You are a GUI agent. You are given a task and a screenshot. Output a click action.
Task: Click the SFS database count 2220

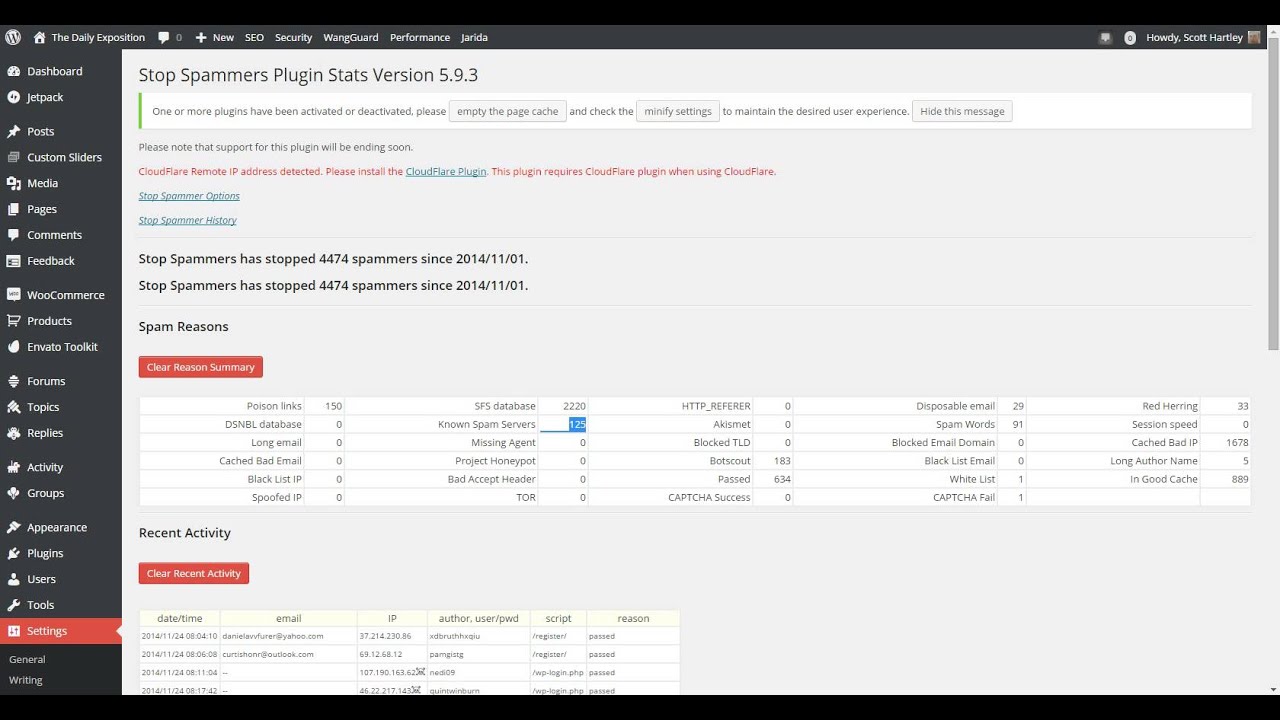click(574, 406)
